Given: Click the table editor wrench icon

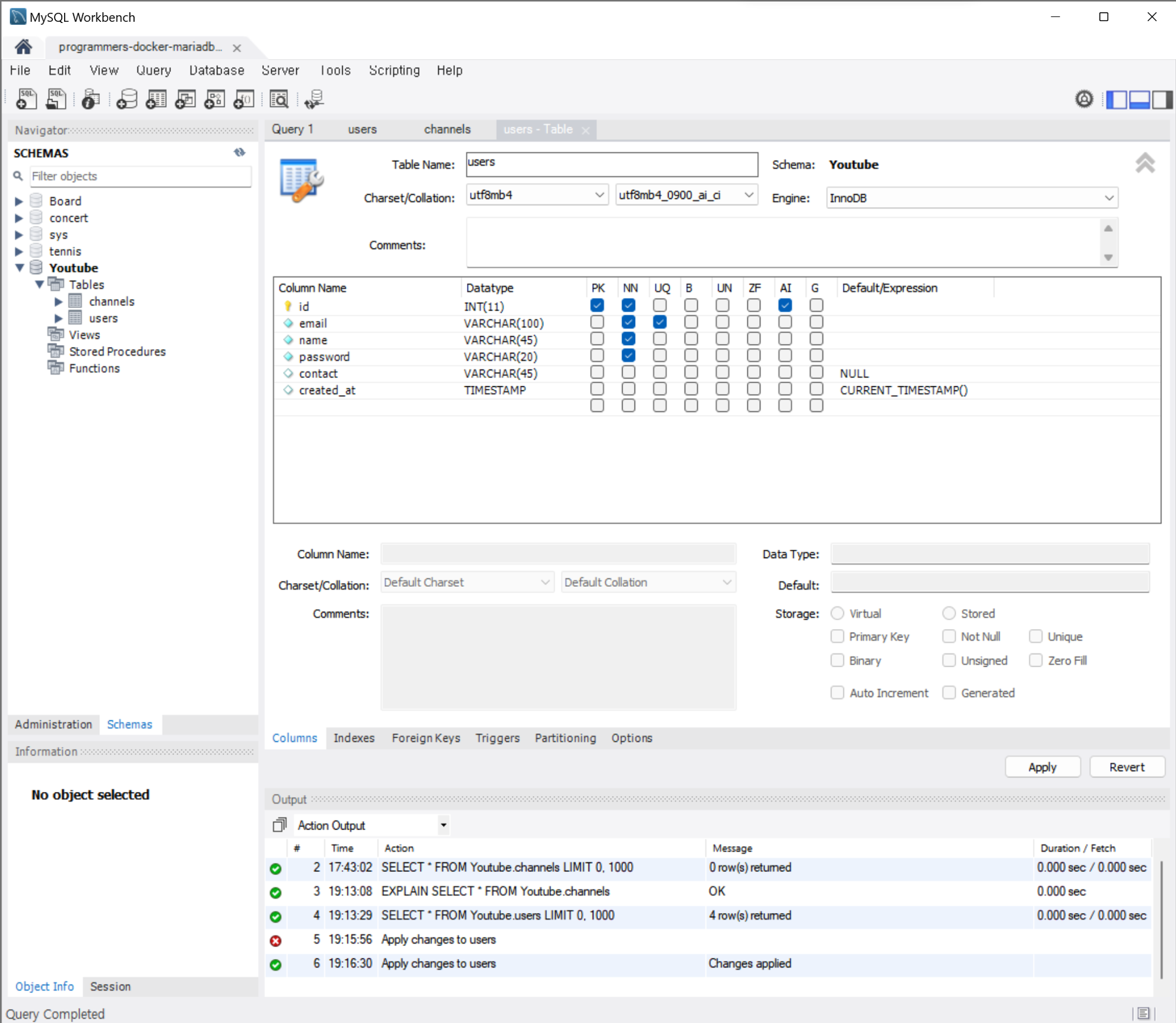Looking at the screenshot, I should click(x=302, y=180).
